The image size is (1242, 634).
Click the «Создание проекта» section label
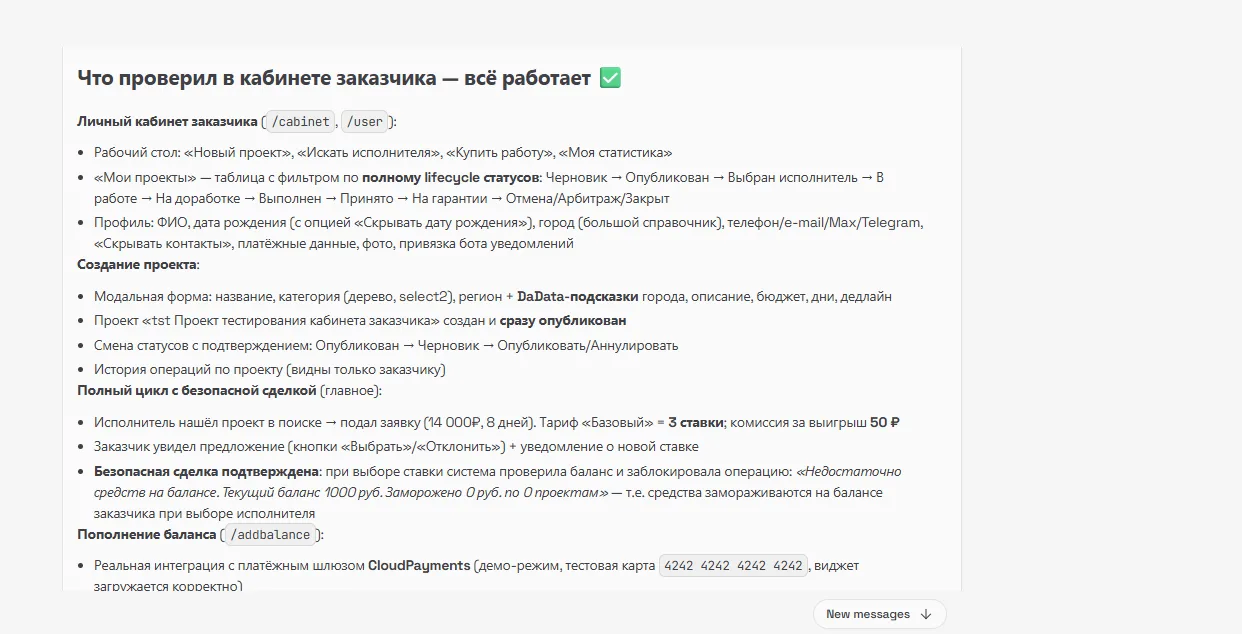[x=137, y=265]
